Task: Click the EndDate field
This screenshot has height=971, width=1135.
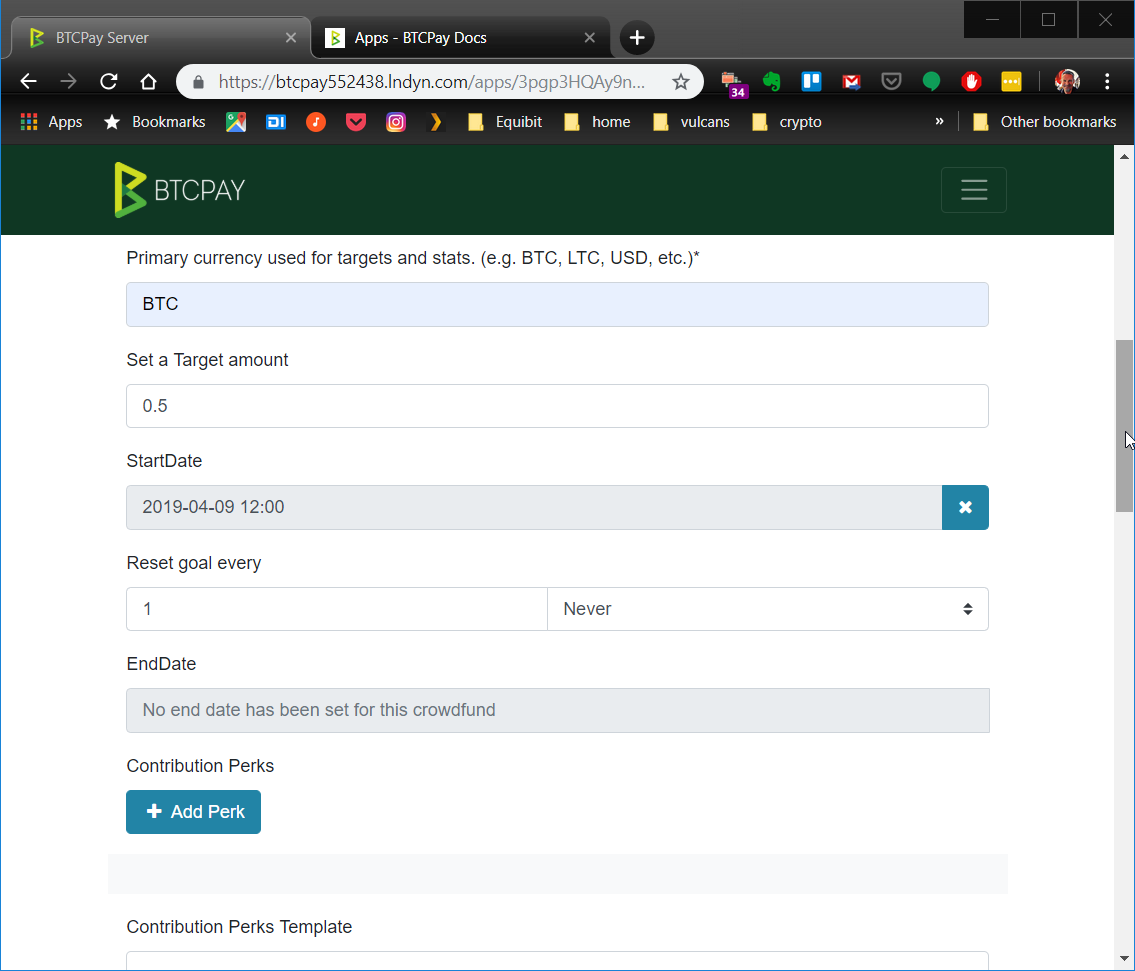Action: (557, 710)
